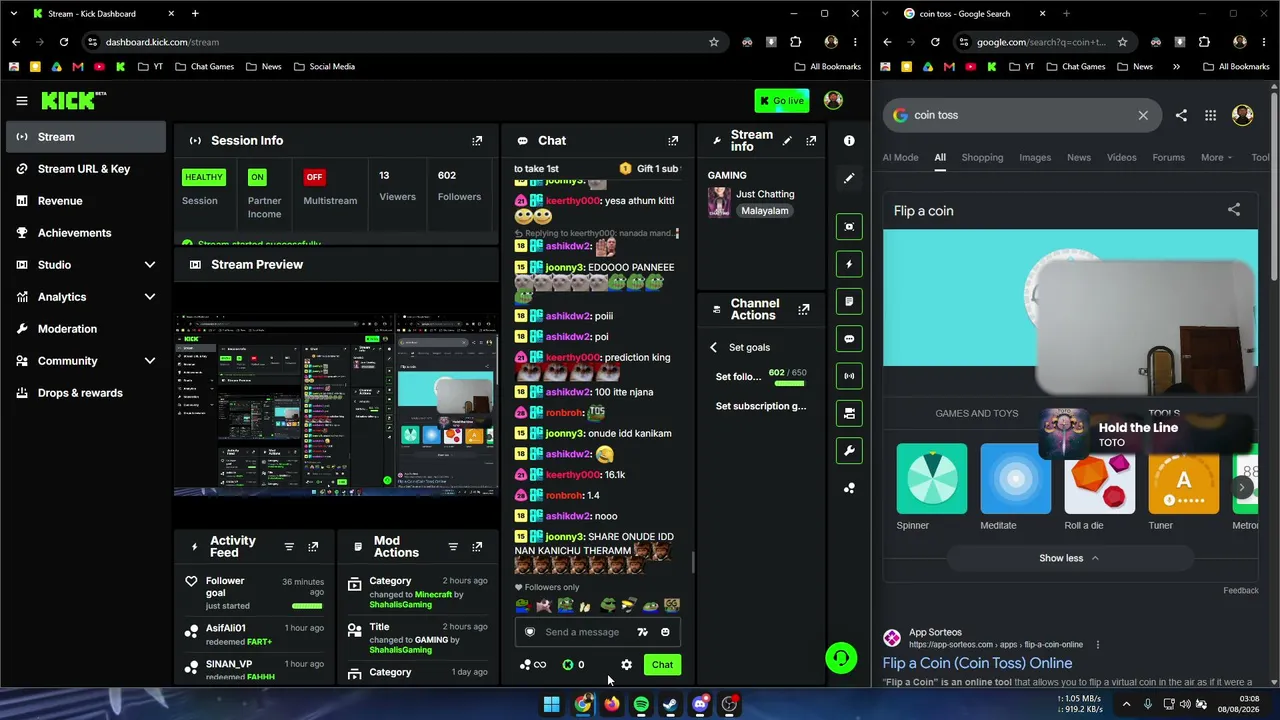Toggle the lightning Activity Feed icon in right rail

(849, 264)
